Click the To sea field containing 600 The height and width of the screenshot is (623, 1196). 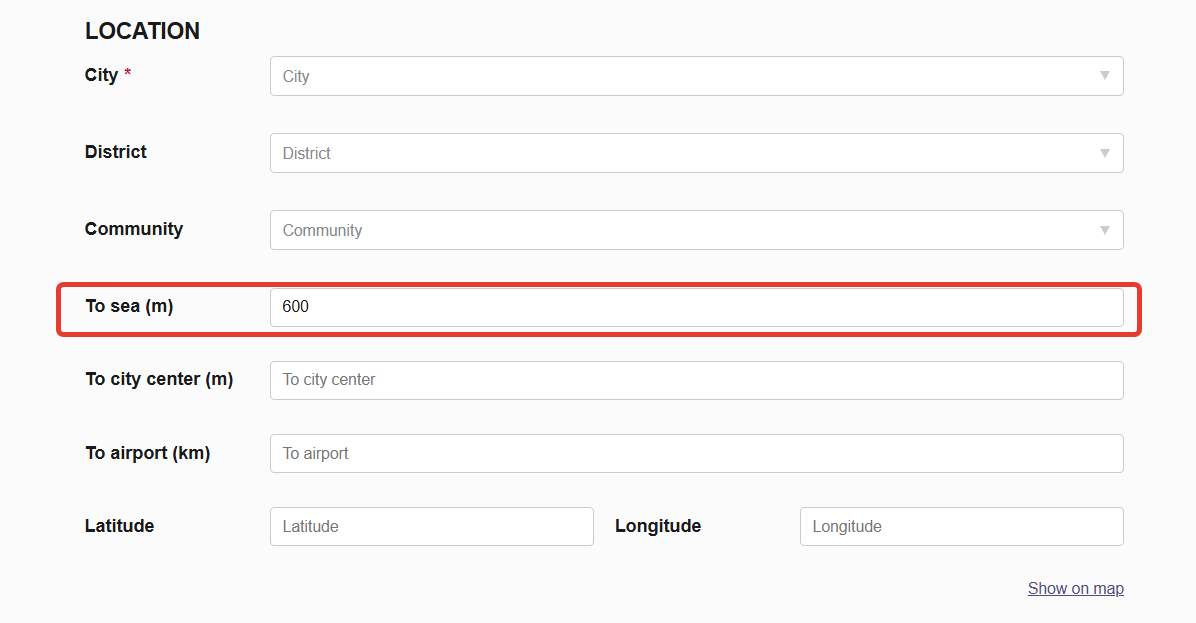coord(696,307)
